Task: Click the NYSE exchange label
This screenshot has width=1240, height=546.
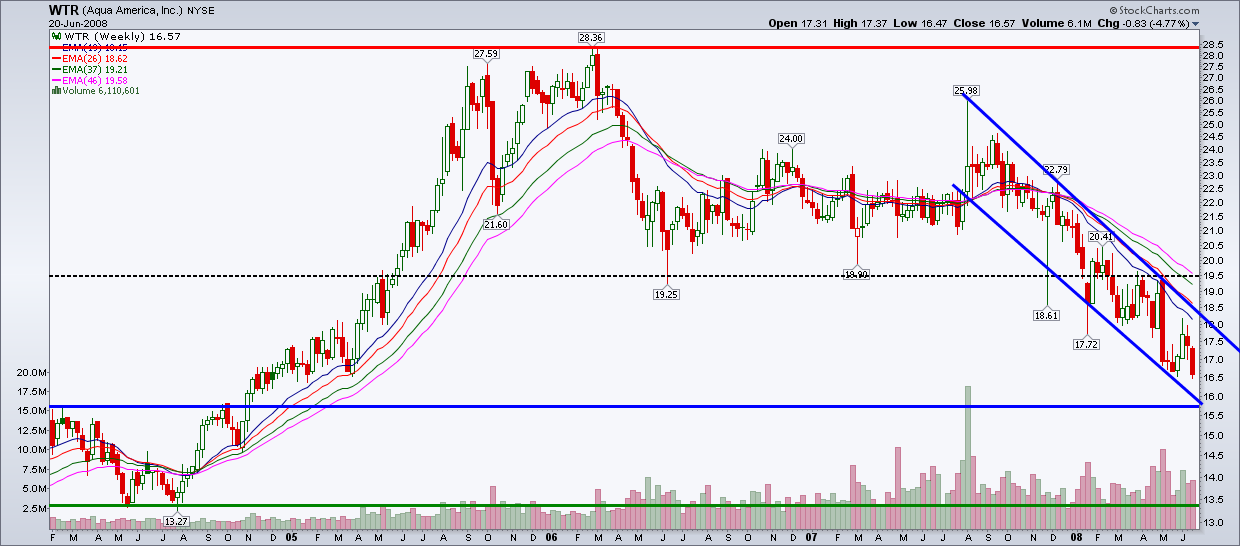Action: click(201, 10)
